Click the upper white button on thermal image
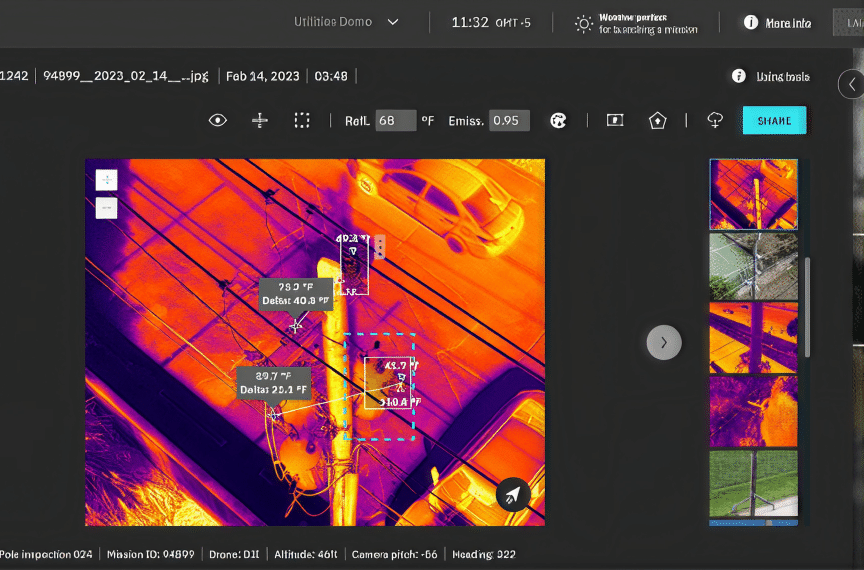Viewport: 864px width, 570px height. click(106, 180)
